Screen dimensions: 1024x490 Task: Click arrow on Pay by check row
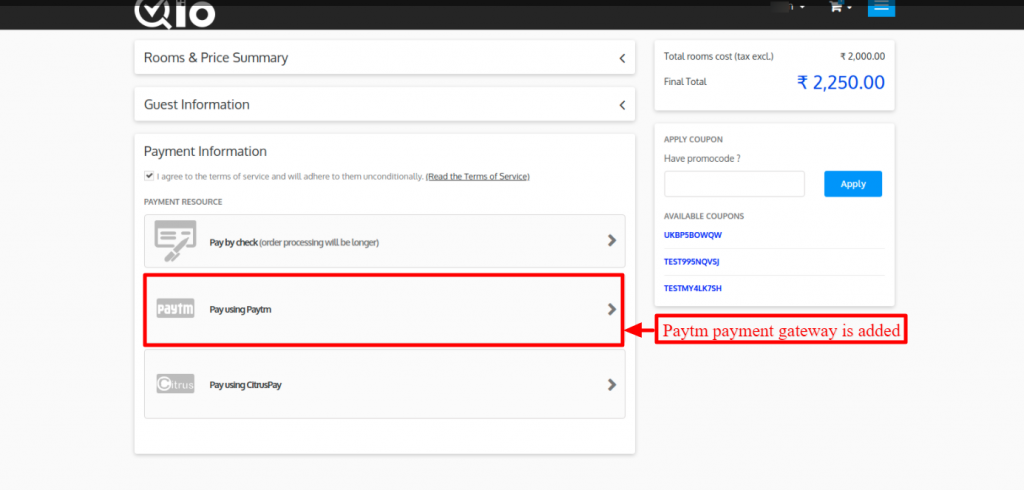(612, 240)
